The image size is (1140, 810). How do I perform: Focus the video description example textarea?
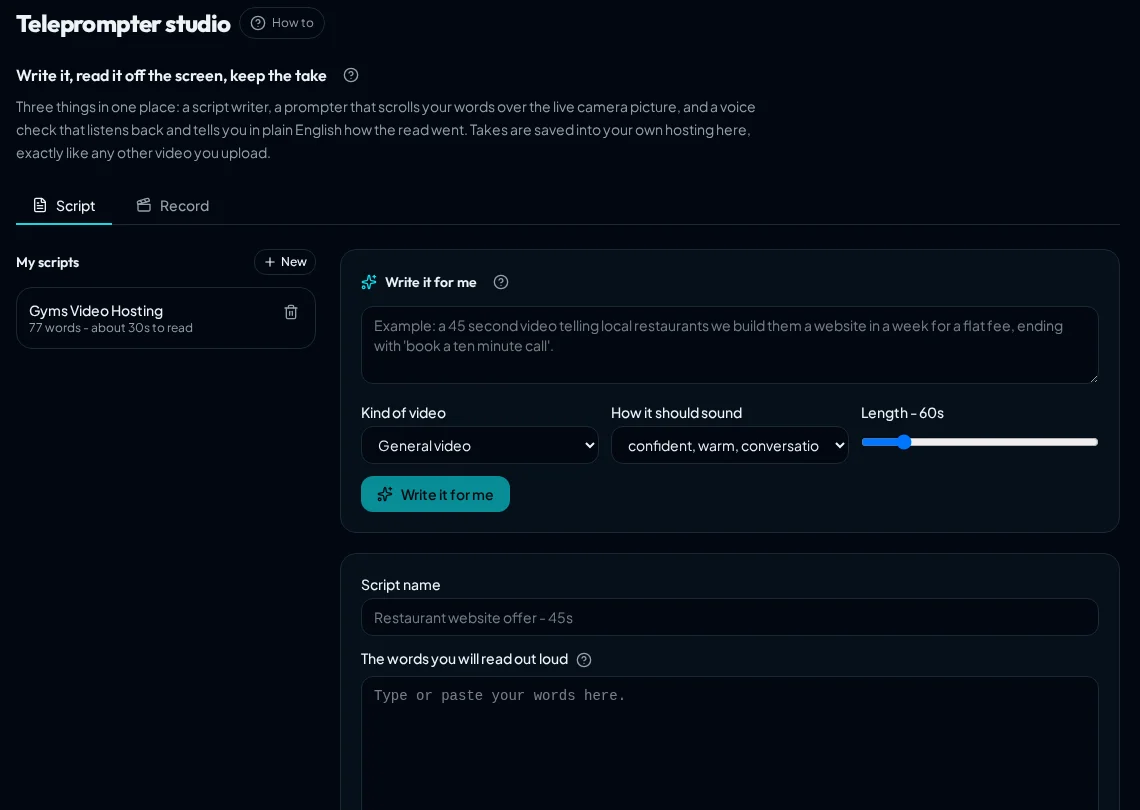click(729, 345)
